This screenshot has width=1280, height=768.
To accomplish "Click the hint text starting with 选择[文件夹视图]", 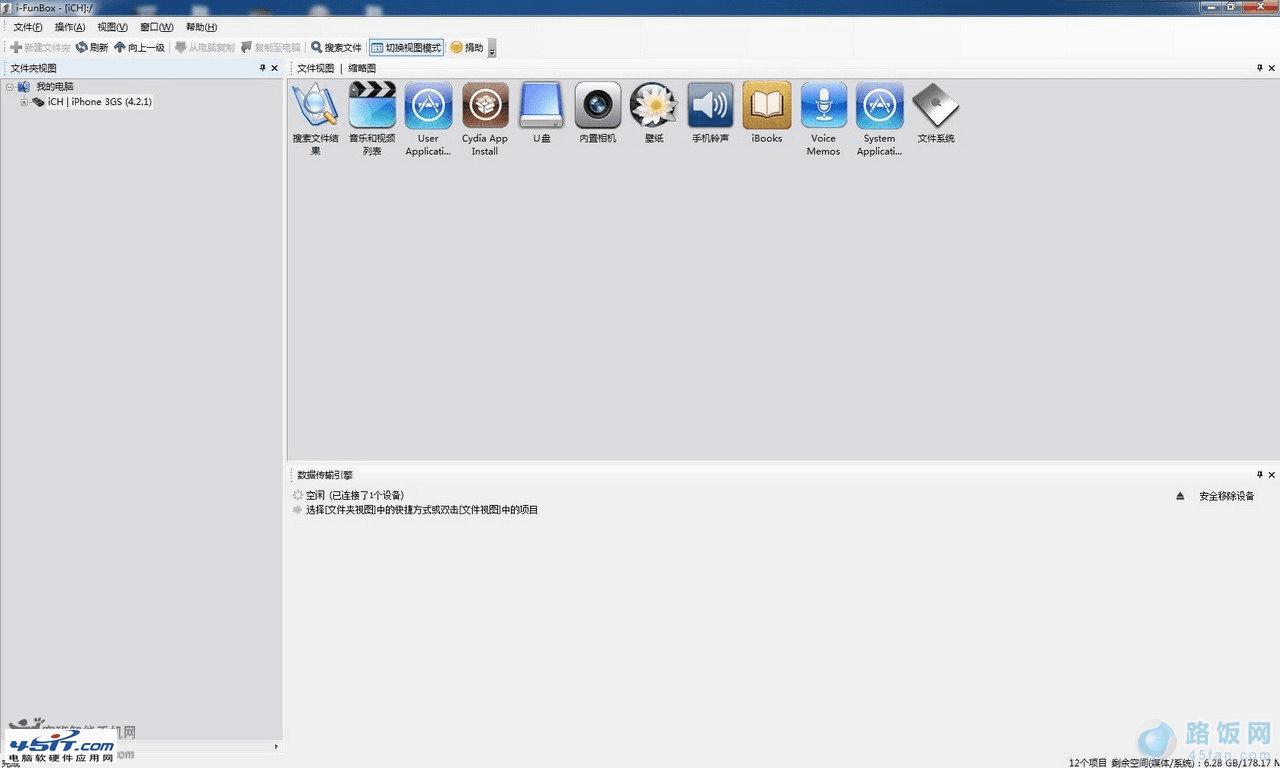I will point(422,510).
